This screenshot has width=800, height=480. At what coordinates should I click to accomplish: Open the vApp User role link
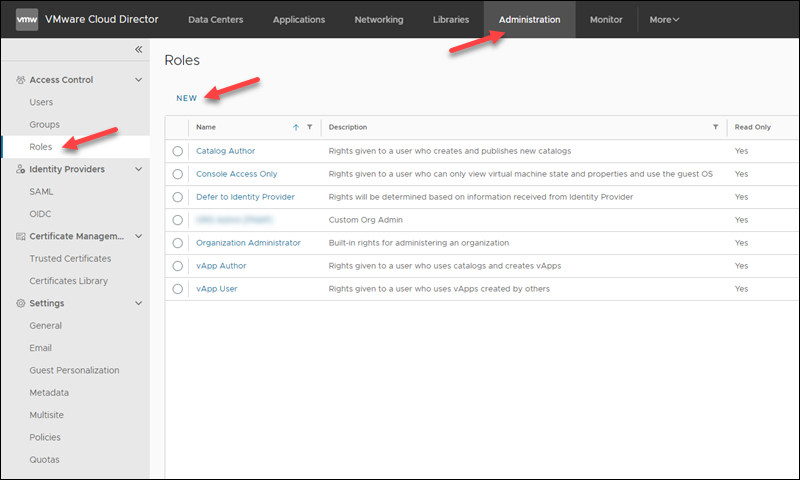216,289
